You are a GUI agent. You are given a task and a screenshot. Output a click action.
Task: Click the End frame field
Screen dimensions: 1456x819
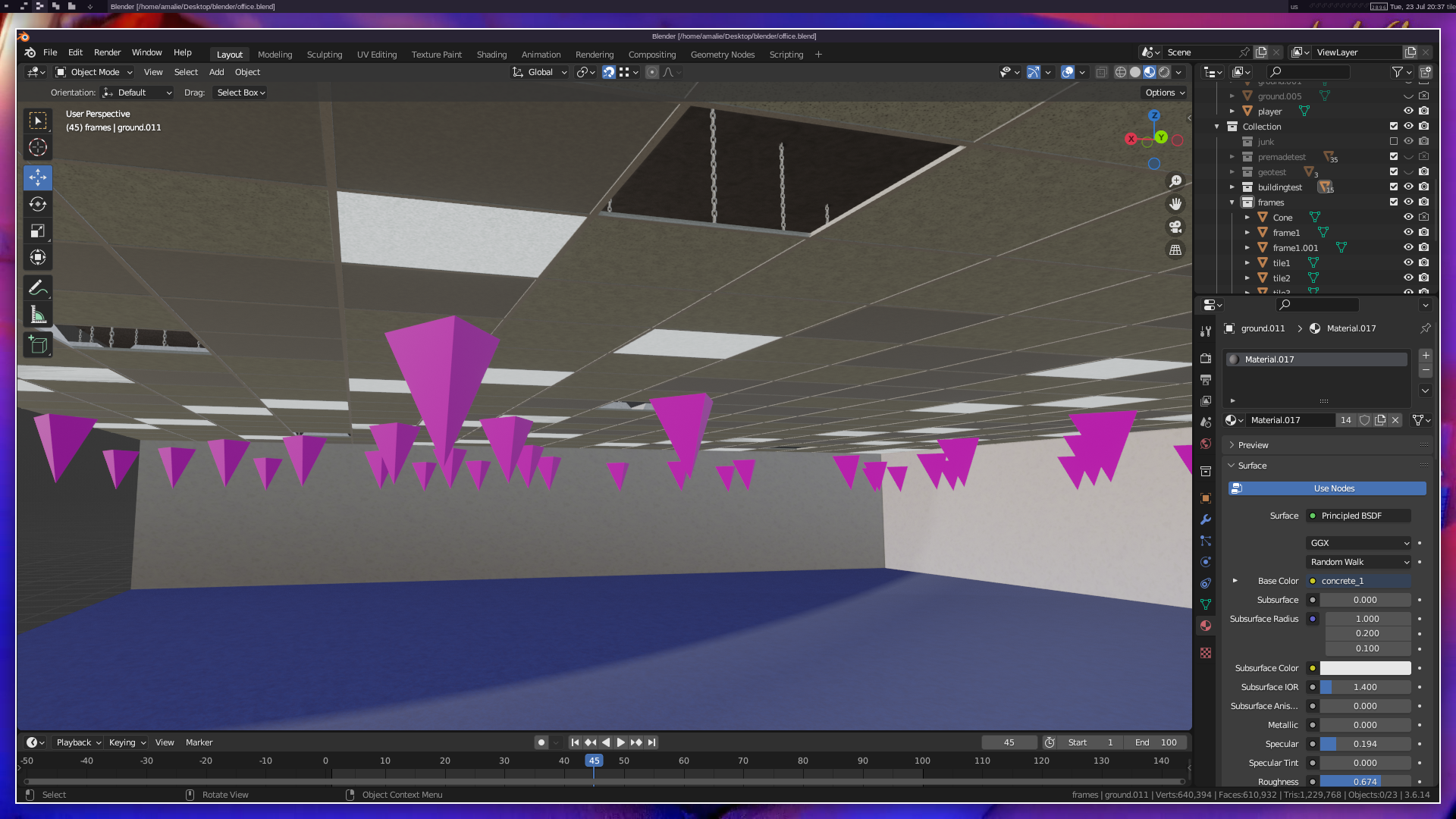pyautogui.click(x=1156, y=742)
